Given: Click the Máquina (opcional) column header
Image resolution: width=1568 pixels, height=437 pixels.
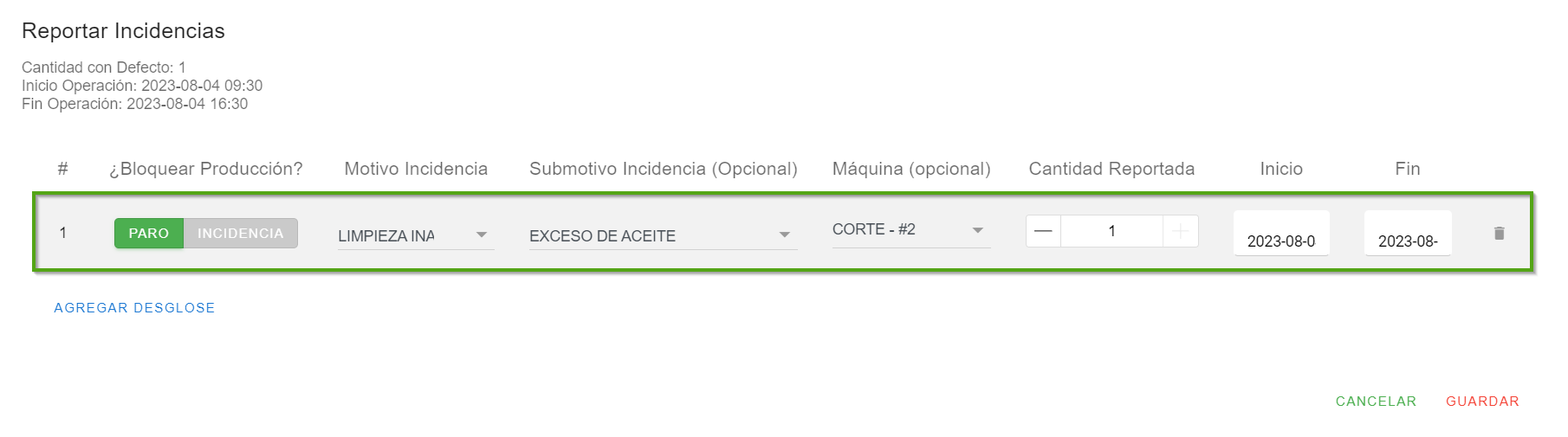Looking at the screenshot, I should click(911, 169).
